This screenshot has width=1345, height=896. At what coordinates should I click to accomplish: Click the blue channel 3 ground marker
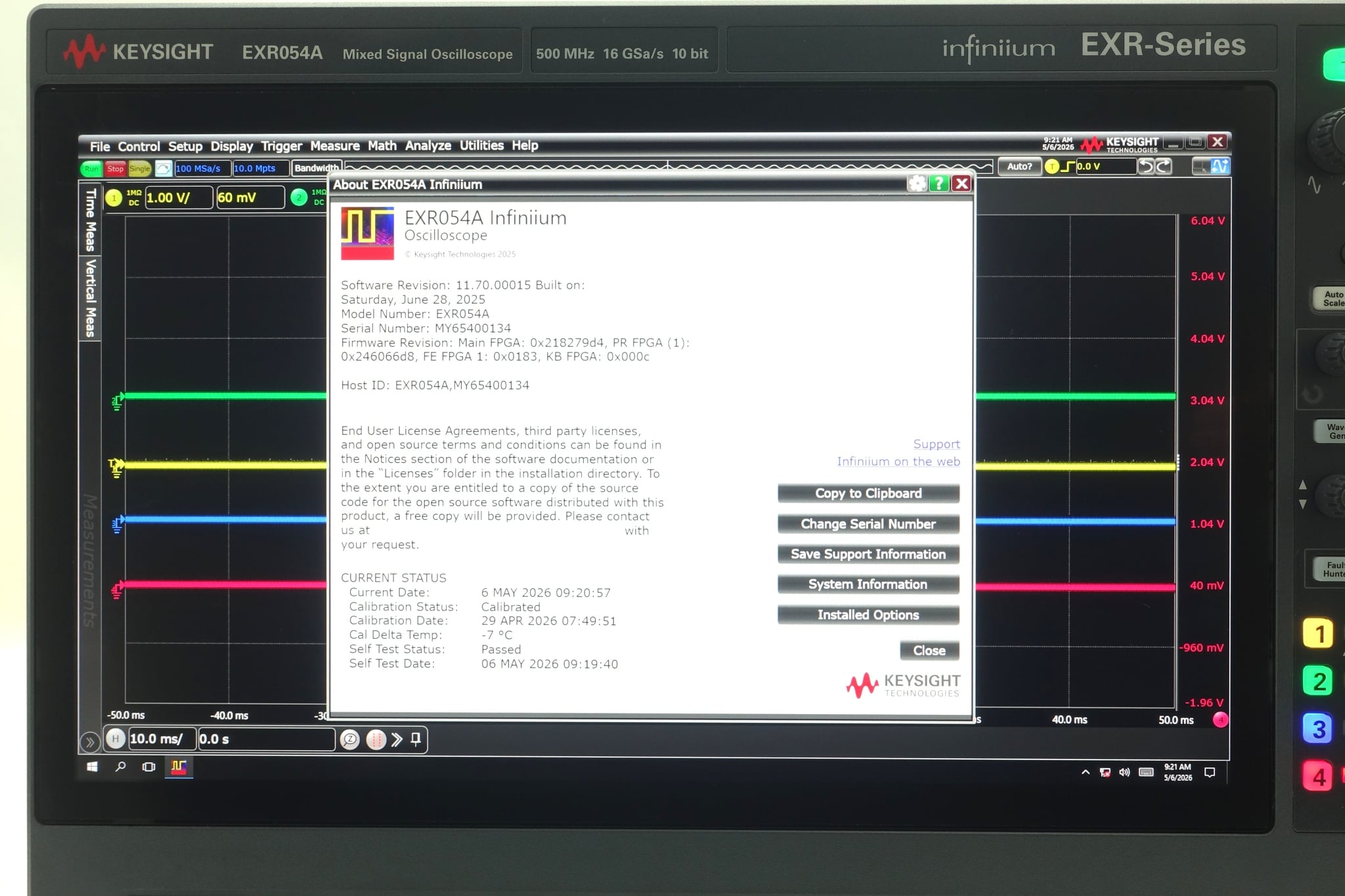(118, 524)
